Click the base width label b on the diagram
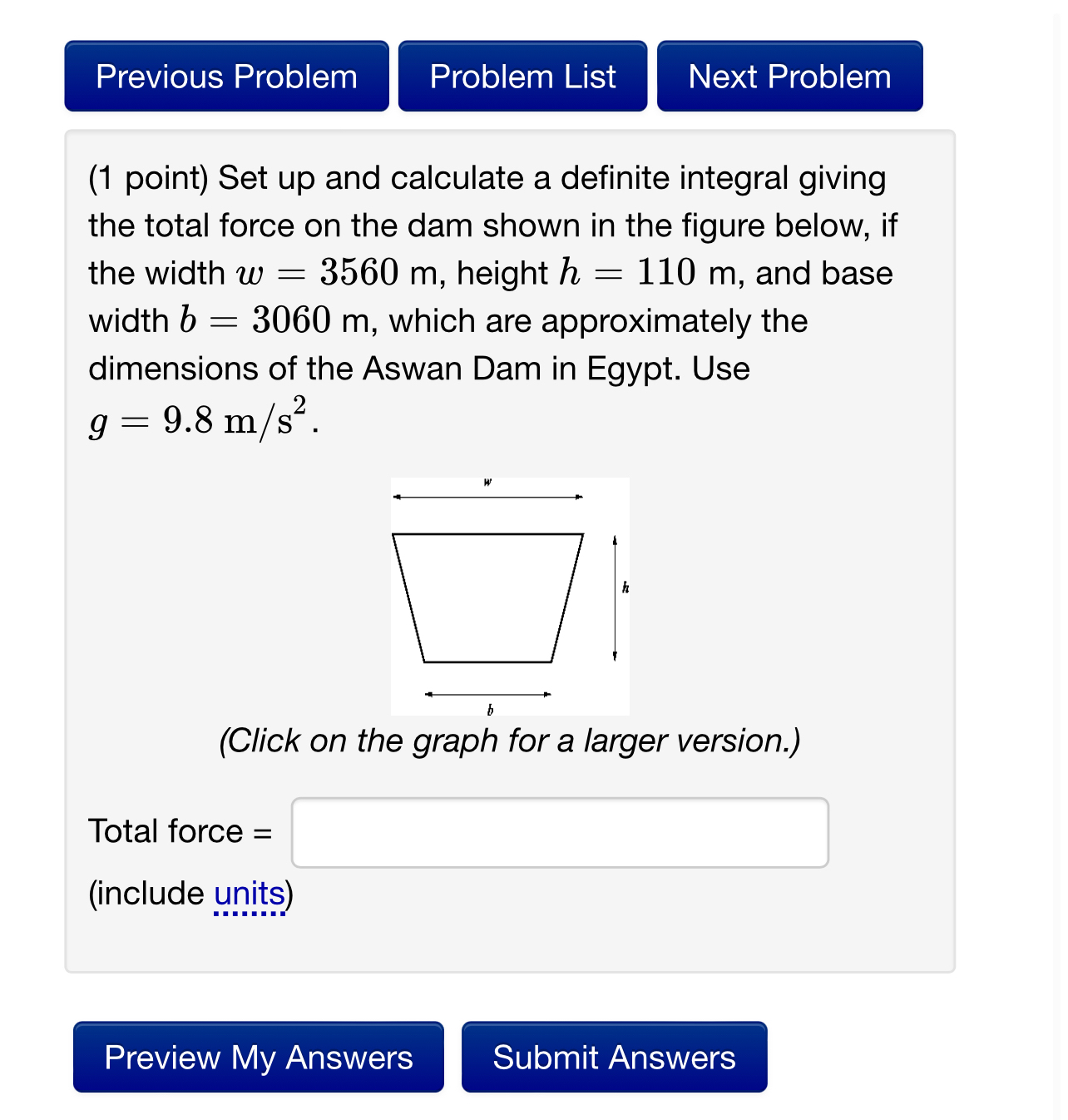The width and height of the screenshot is (1068, 1120). coord(490,710)
